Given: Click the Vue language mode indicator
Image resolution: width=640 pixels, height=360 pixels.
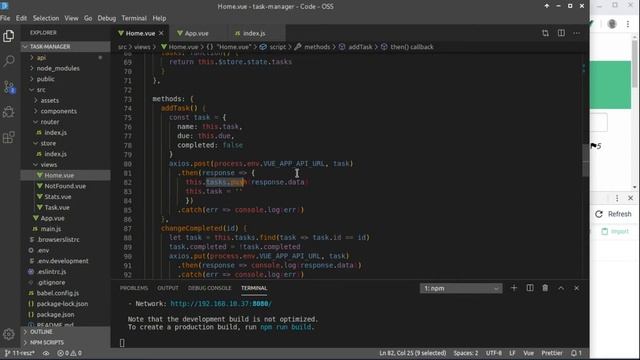Looking at the screenshot, I should tap(529, 353).
